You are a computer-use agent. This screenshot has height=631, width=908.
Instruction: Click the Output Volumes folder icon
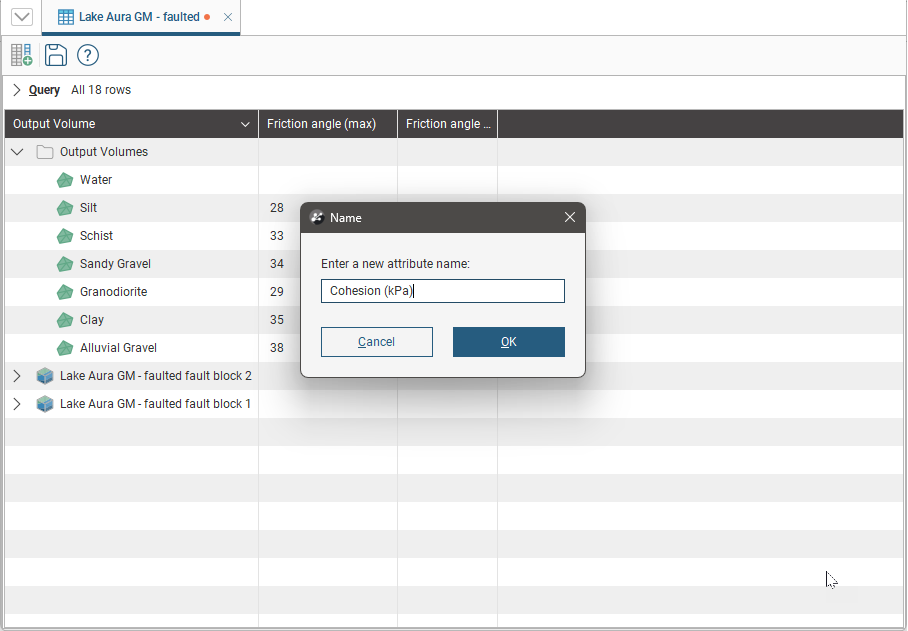coord(45,152)
